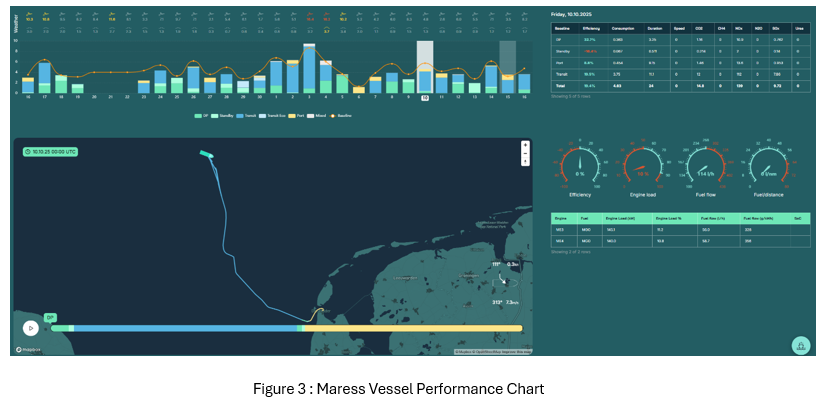Zoom in the map with the plus button
Screen dimensions: 831x407
click(x=526, y=144)
